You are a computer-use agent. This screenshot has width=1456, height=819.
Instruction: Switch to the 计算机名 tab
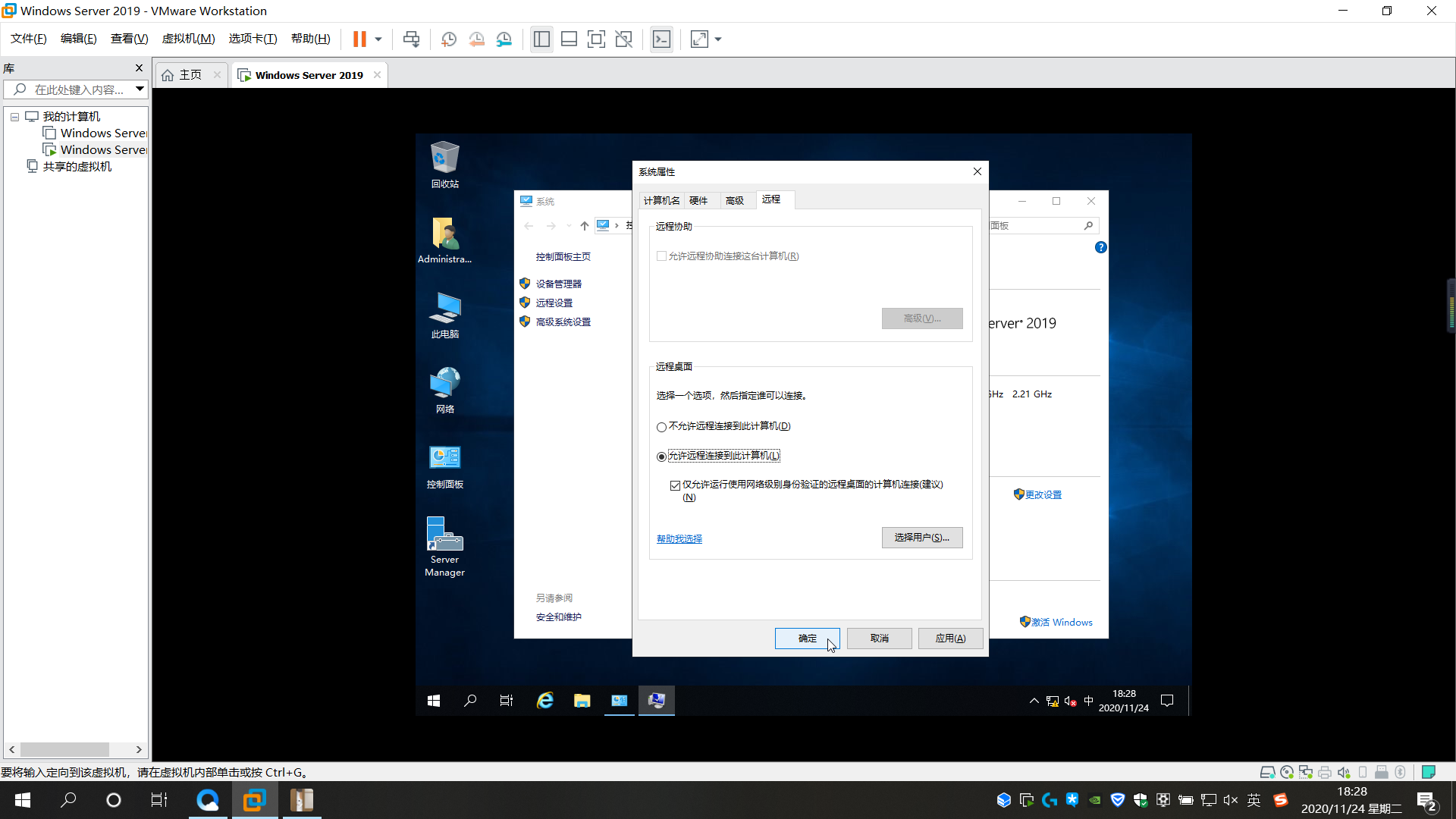pyautogui.click(x=661, y=199)
